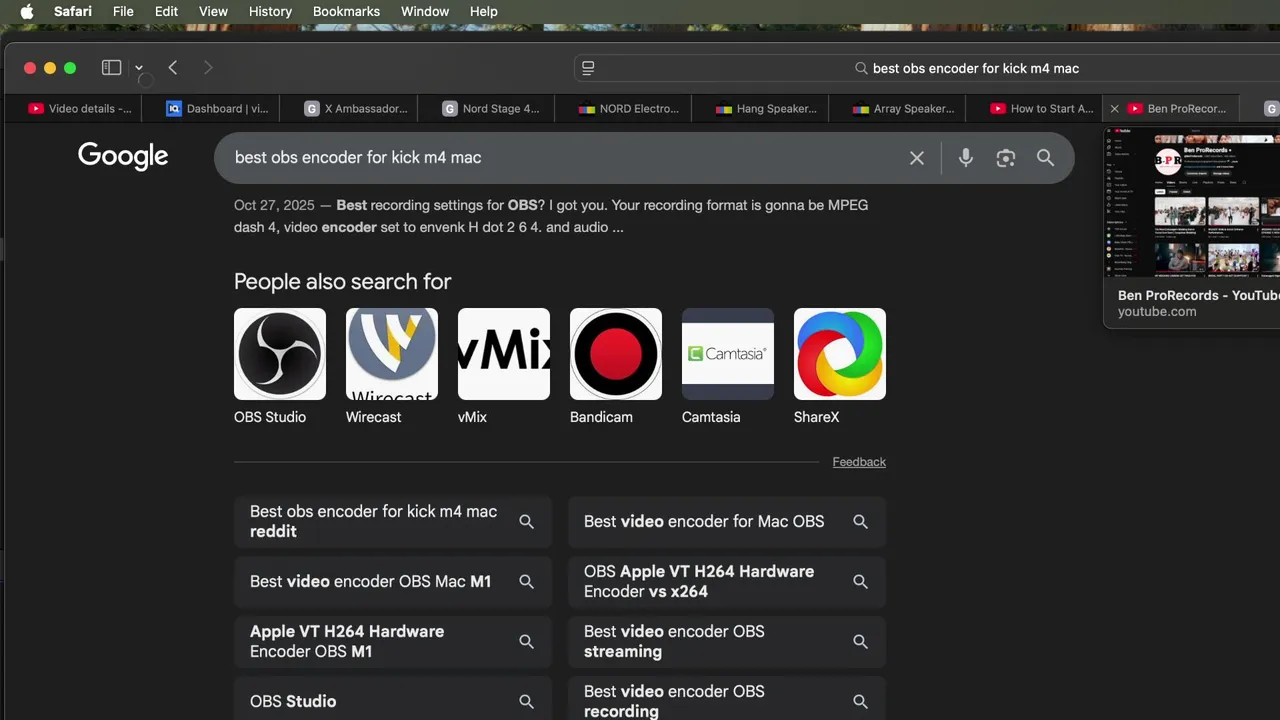This screenshot has height=720, width=1280.
Task: Open the OBS Studio related search
Action: point(280,367)
